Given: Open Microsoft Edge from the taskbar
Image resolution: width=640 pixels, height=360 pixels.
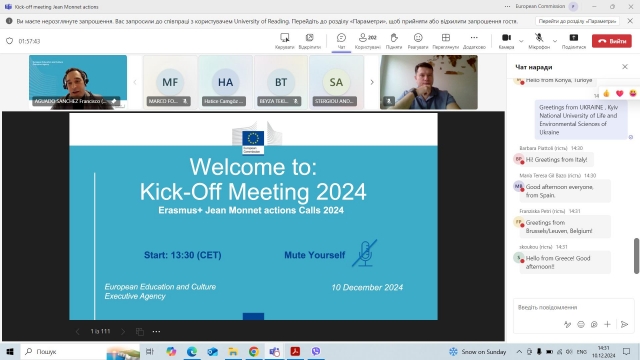Looking at the screenshot, I should [192, 351].
